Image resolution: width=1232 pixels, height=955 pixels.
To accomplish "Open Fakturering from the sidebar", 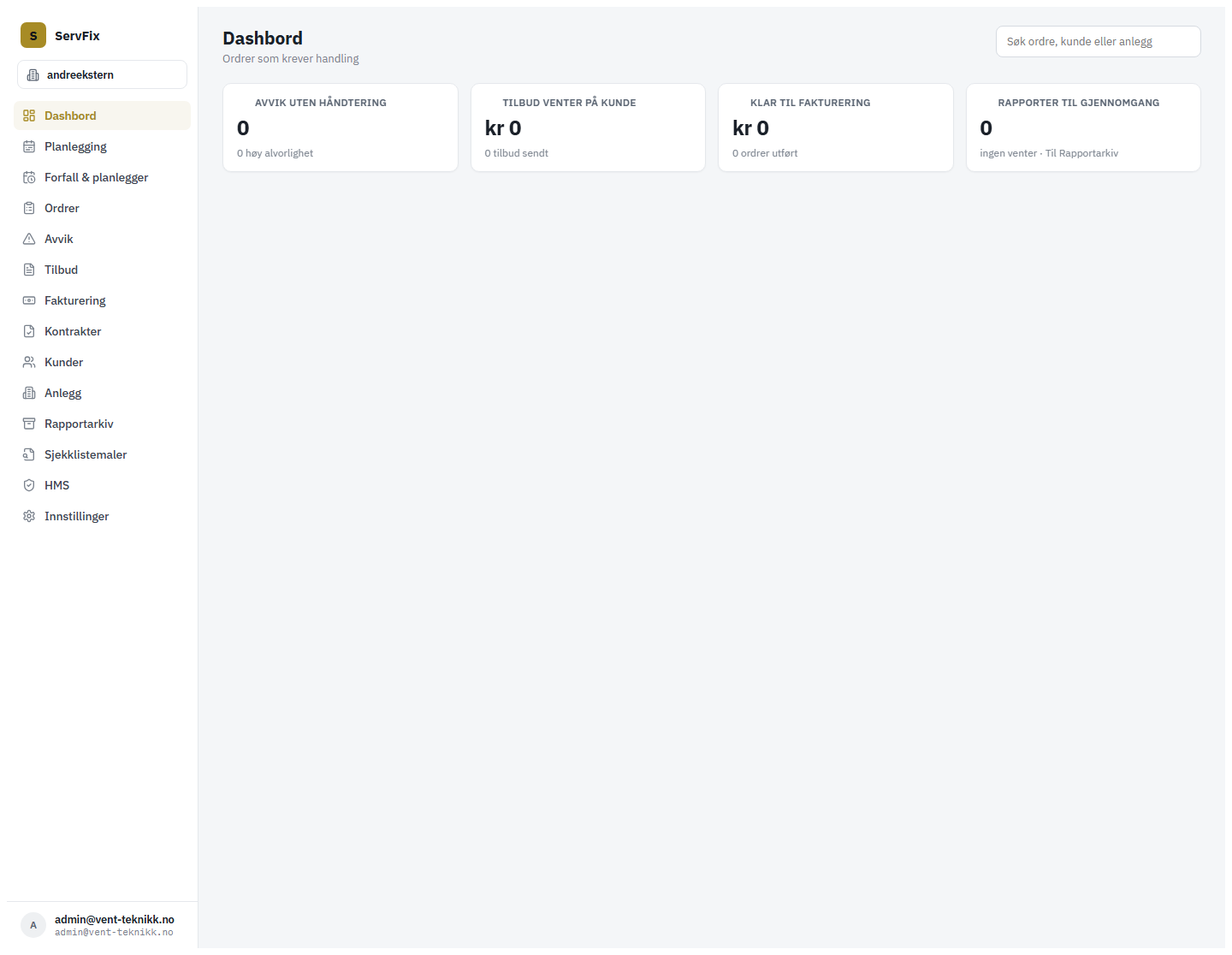I will point(102,300).
